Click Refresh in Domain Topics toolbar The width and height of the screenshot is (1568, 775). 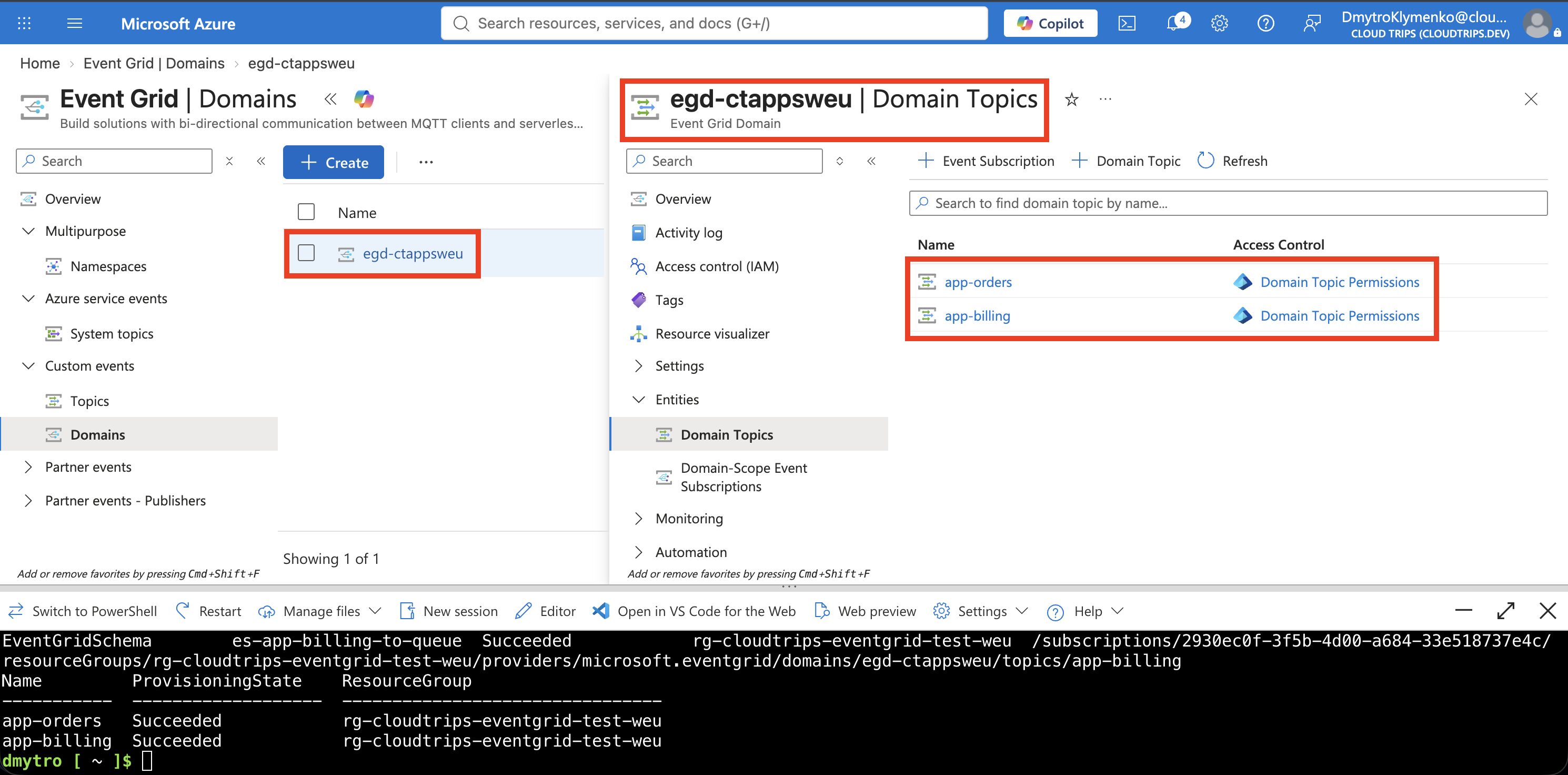coord(1233,161)
